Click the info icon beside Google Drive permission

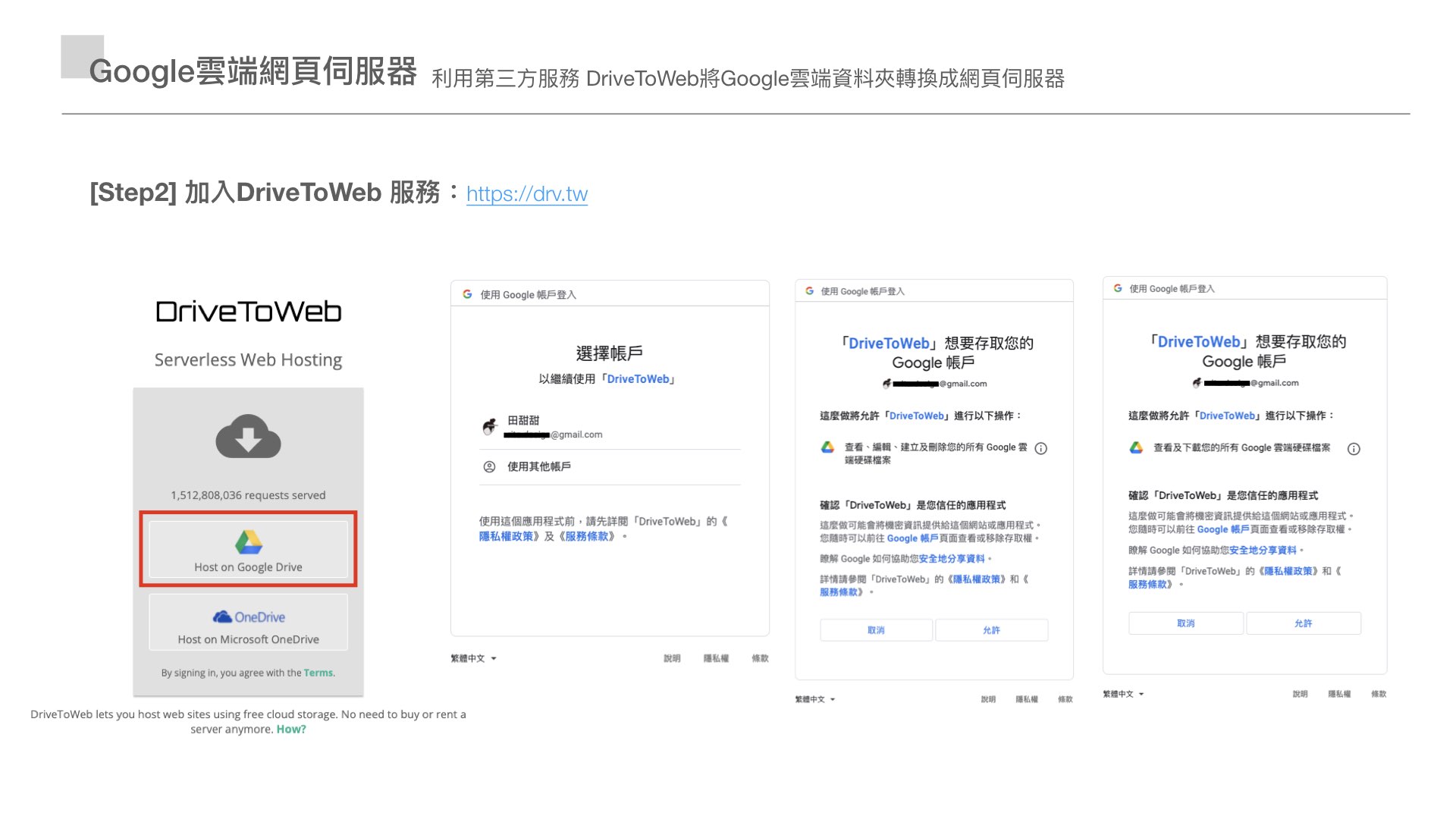tap(1042, 447)
